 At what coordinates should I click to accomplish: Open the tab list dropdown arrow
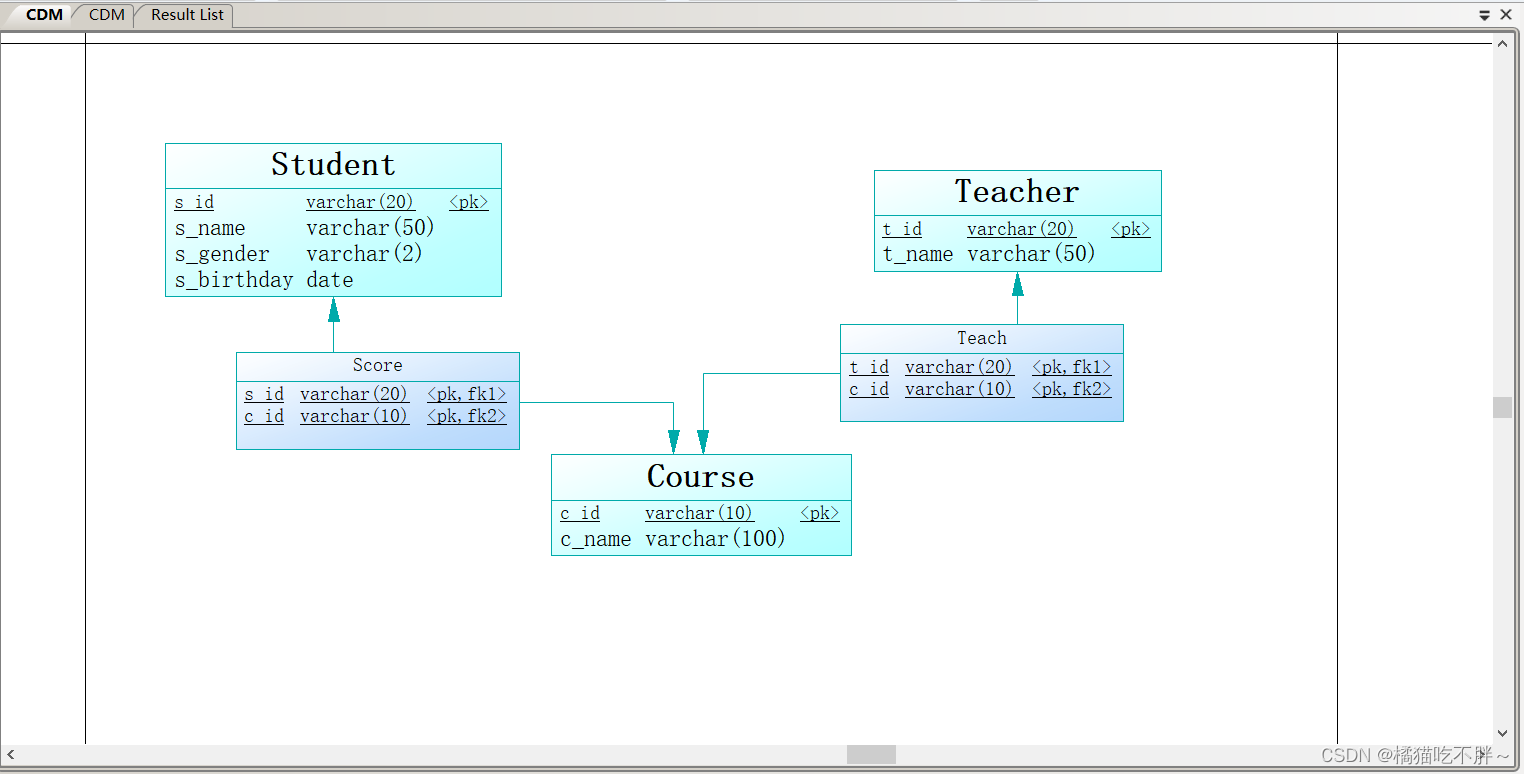[x=1485, y=15]
